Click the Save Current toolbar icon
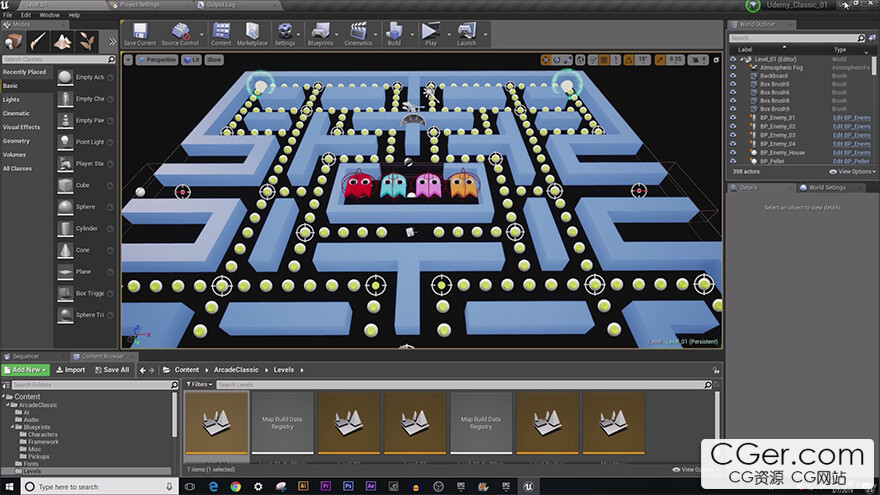880x495 pixels. click(140, 34)
